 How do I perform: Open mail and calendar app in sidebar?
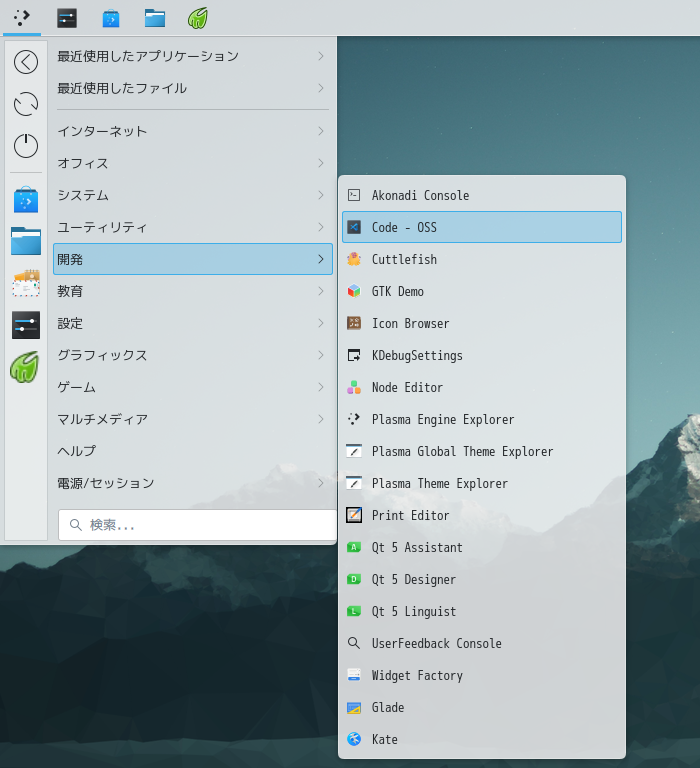[x=26, y=283]
